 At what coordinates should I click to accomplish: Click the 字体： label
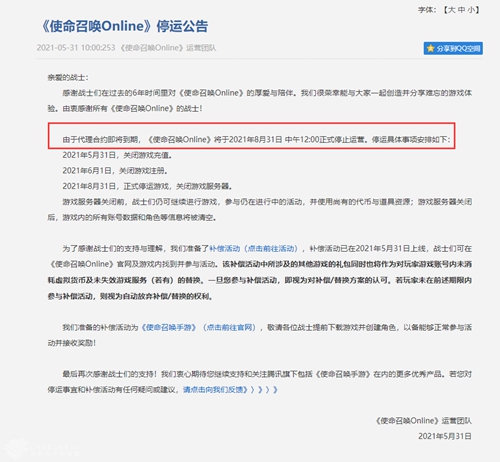pos(427,10)
